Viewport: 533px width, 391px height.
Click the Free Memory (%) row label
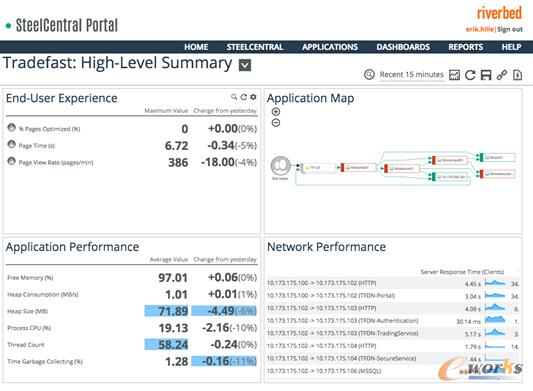coord(30,277)
